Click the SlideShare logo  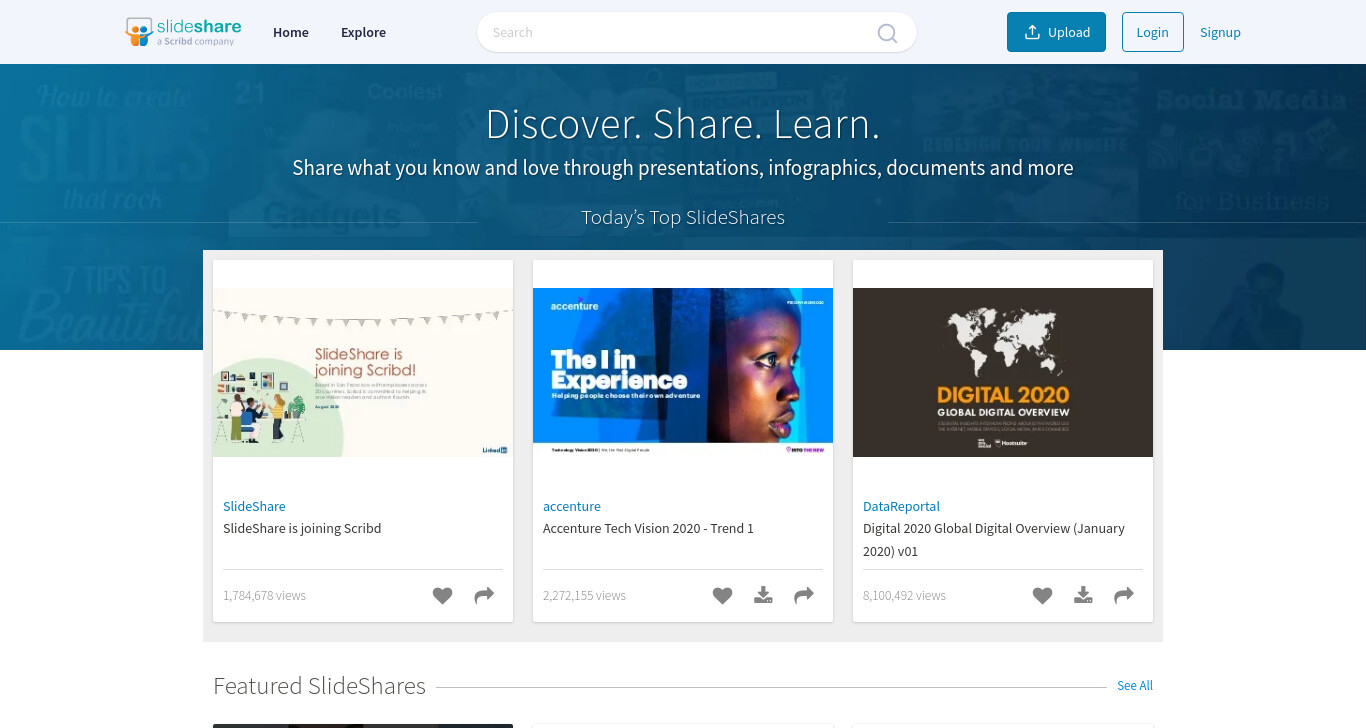pos(183,32)
